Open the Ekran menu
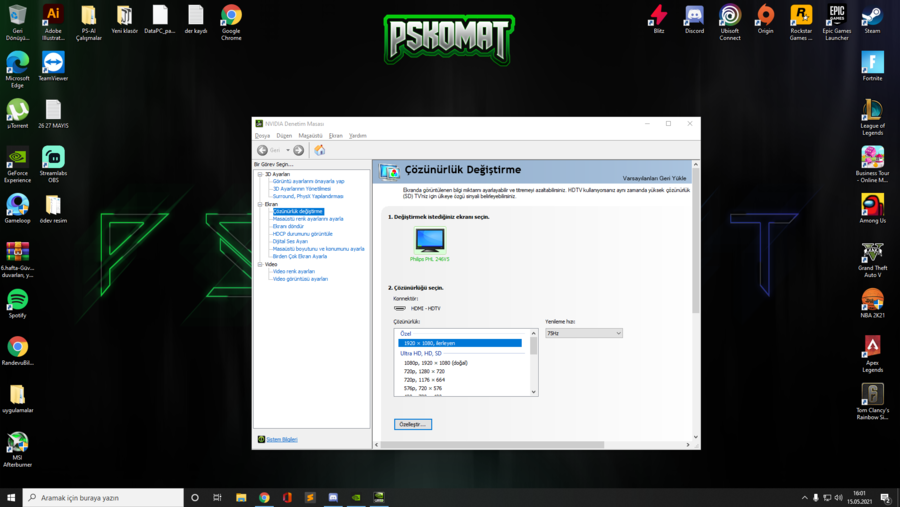Image resolution: width=900 pixels, height=507 pixels. (336, 136)
